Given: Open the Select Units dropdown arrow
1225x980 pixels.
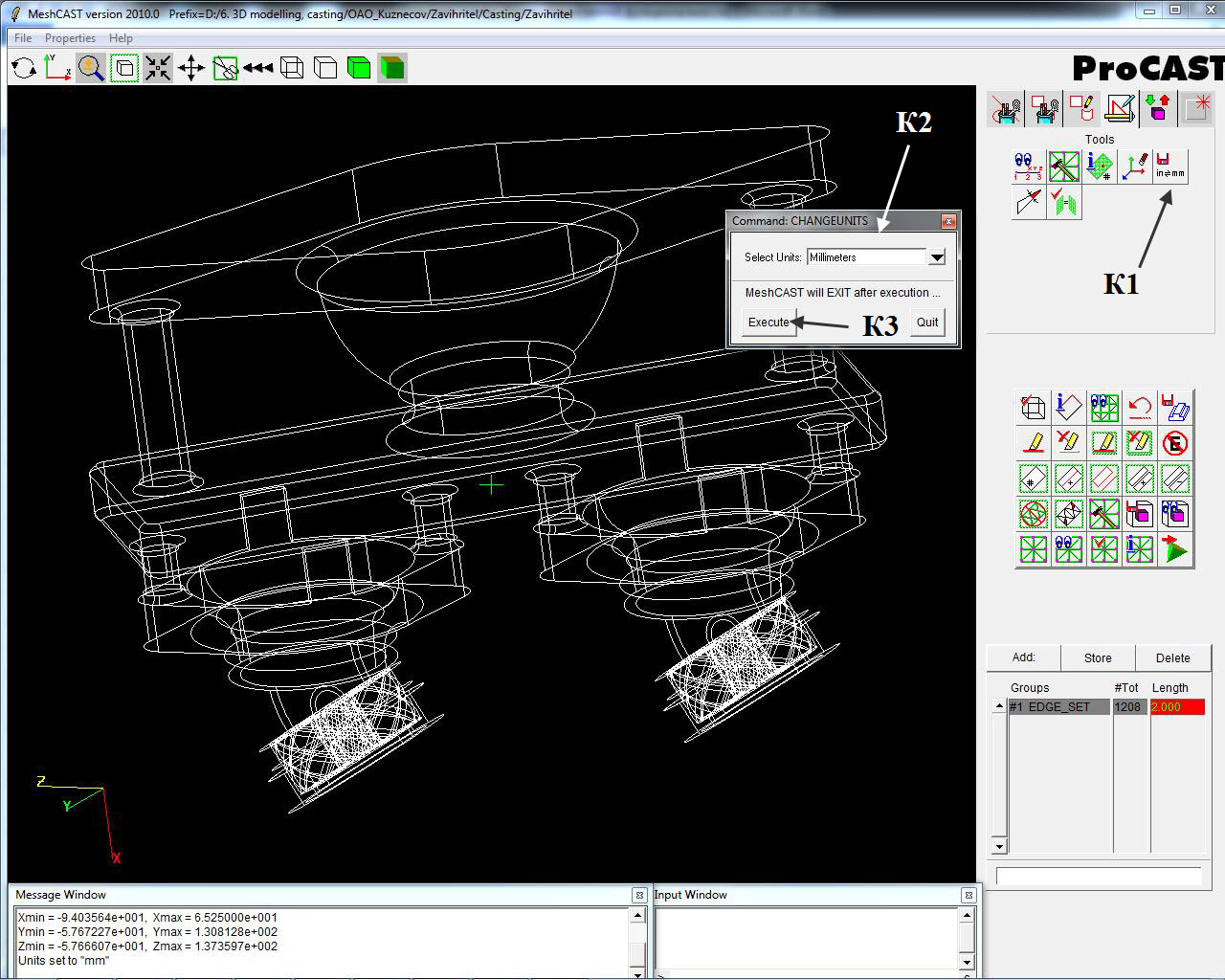Looking at the screenshot, I should coord(937,257).
